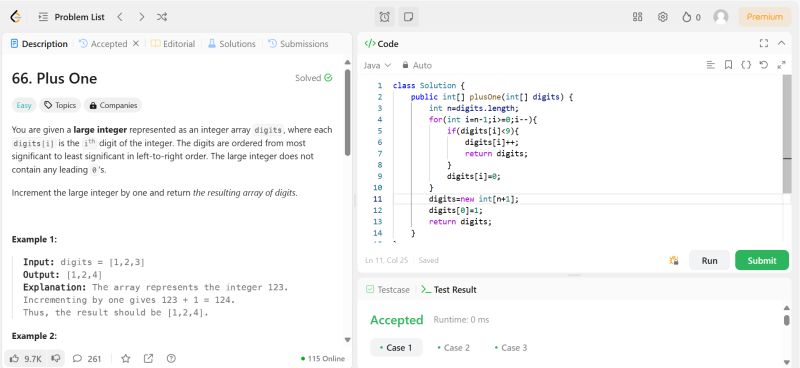Click the LeetCode logo icon

pos(16,17)
